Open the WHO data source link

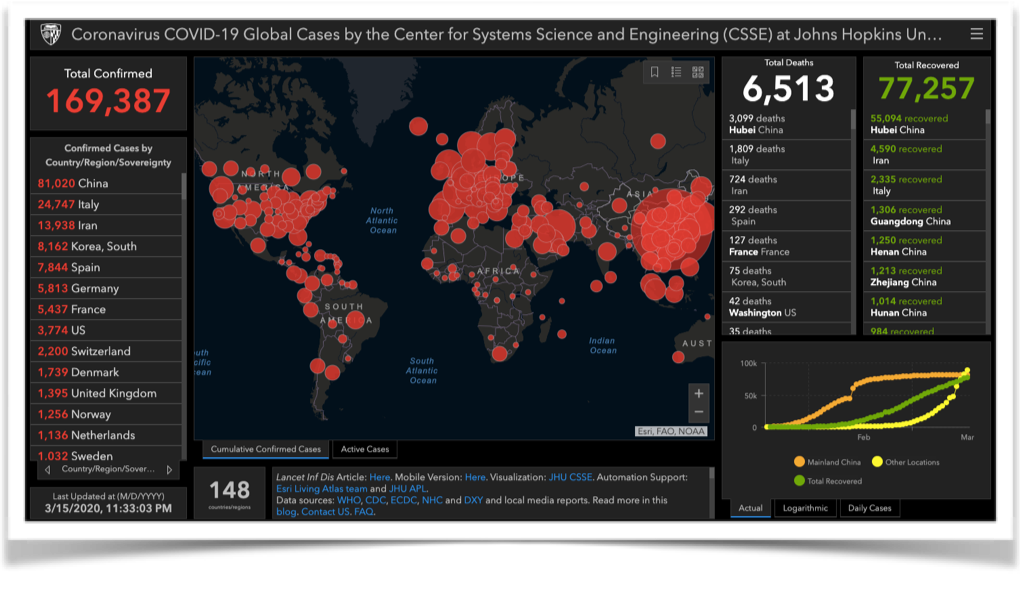(x=348, y=500)
